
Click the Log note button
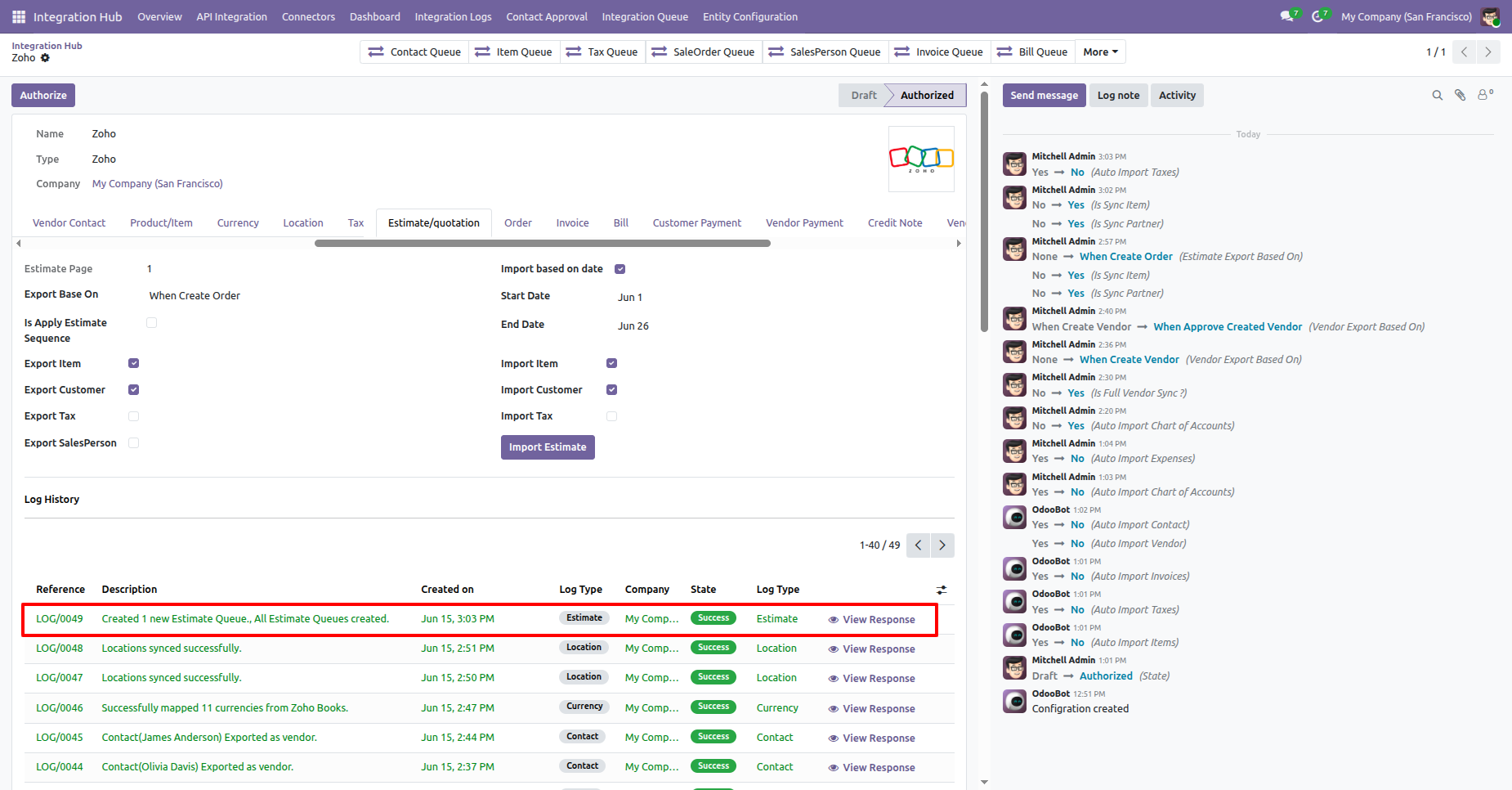[1118, 96]
